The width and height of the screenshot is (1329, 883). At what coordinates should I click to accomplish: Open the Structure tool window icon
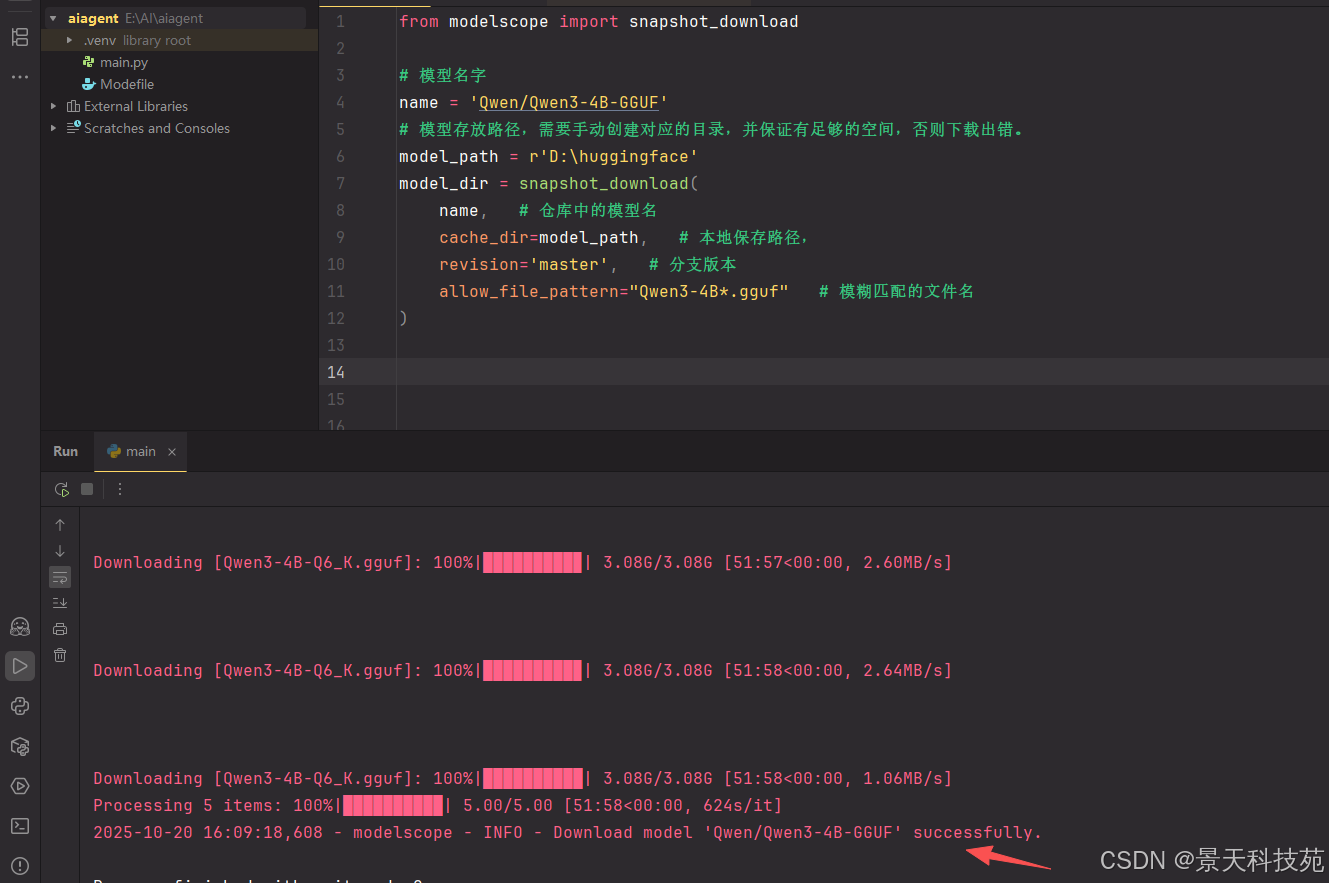pos(20,37)
